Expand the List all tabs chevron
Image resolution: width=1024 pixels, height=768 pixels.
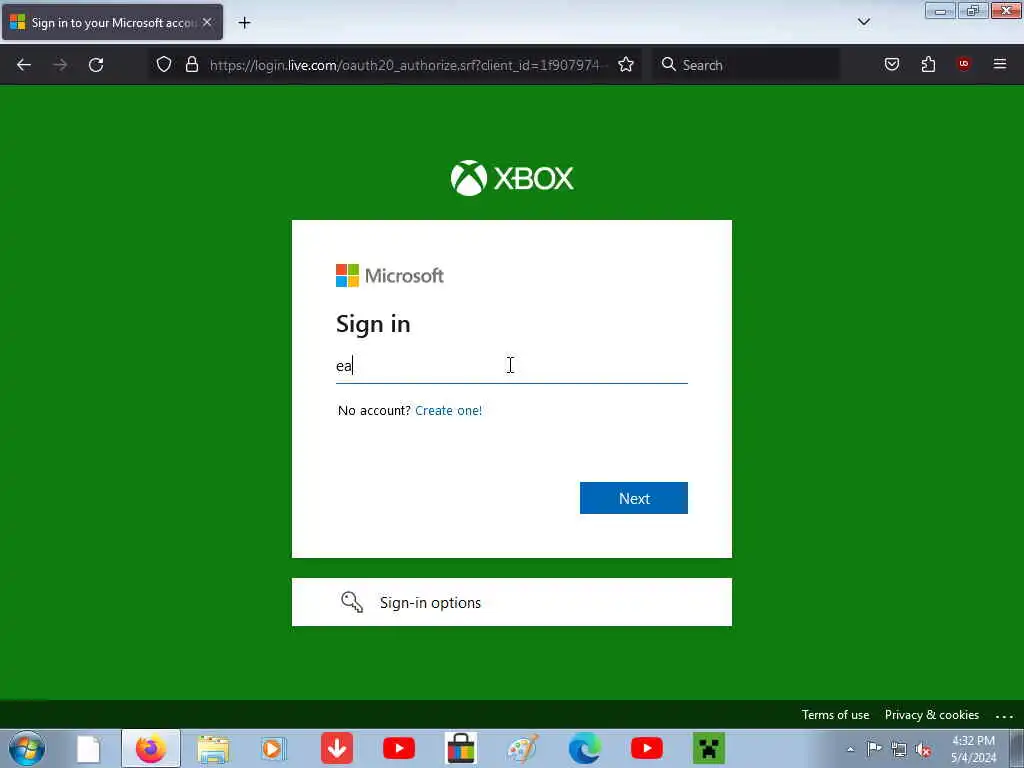click(863, 22)
